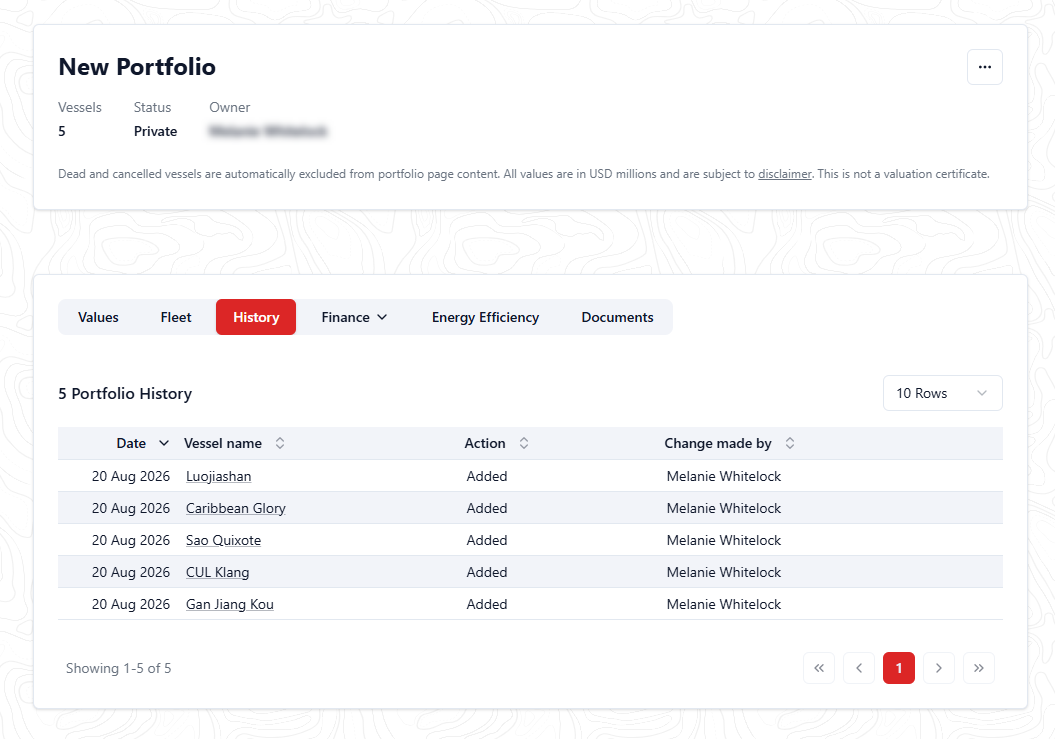Open the Documents tab
The image size is (1055, 739).
(x=617, y=317)
